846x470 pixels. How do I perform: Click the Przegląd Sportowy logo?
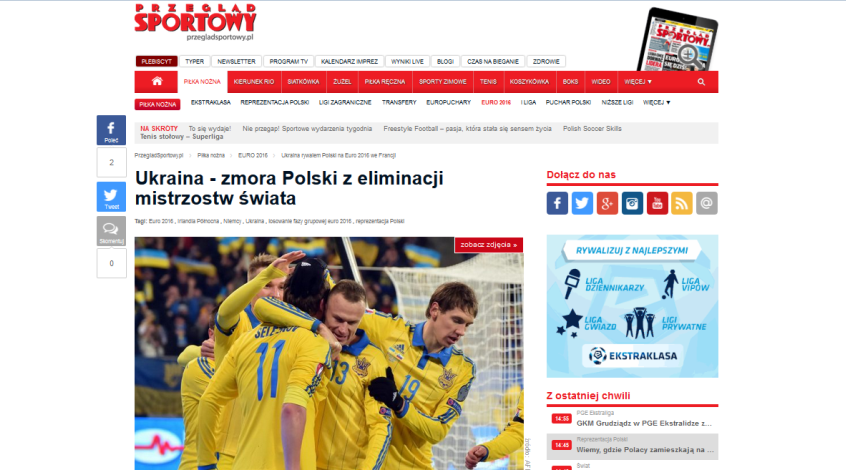pyautogui.click(x=195, y=23)
